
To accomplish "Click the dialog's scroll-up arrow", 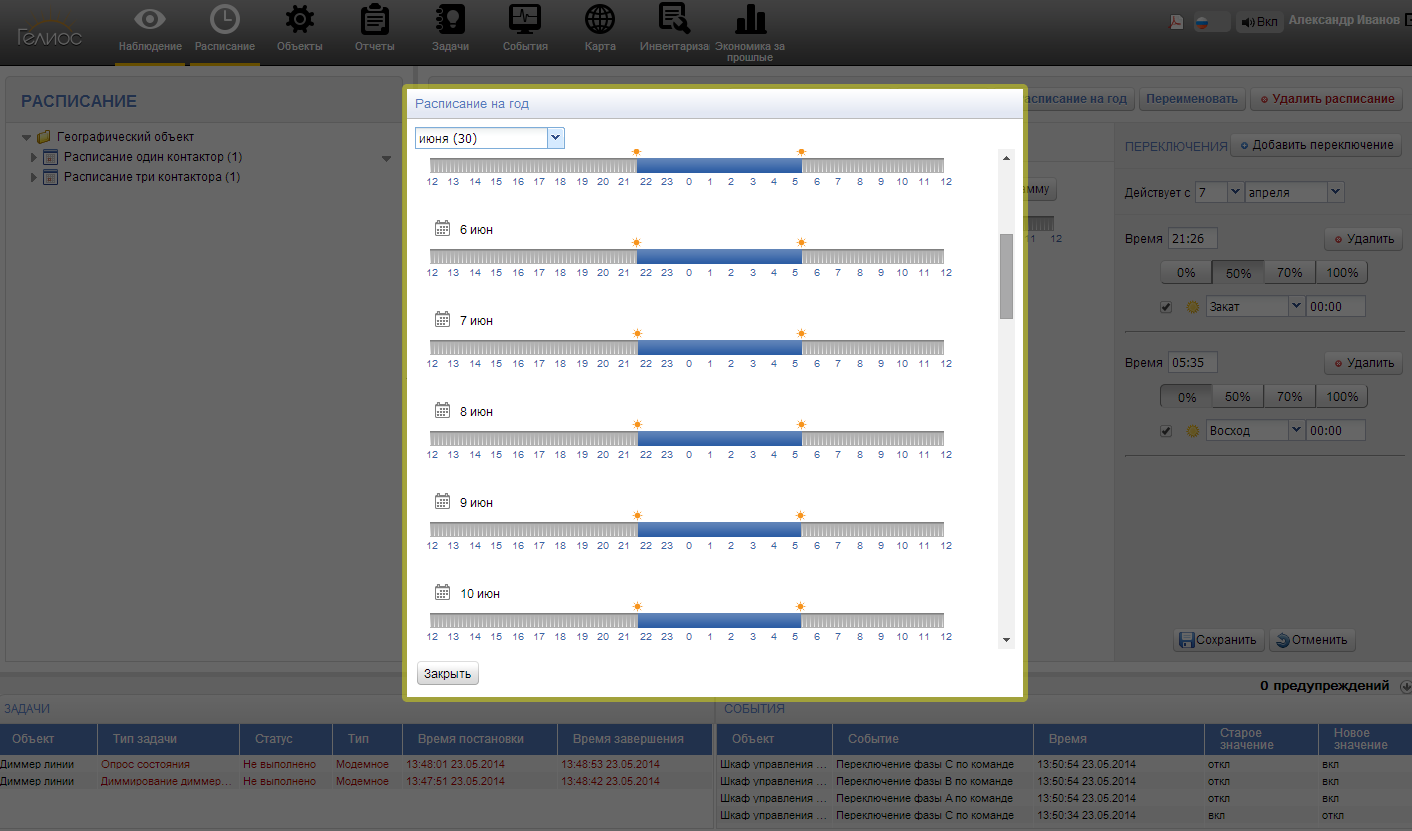I will click(x=1006, y=158).
